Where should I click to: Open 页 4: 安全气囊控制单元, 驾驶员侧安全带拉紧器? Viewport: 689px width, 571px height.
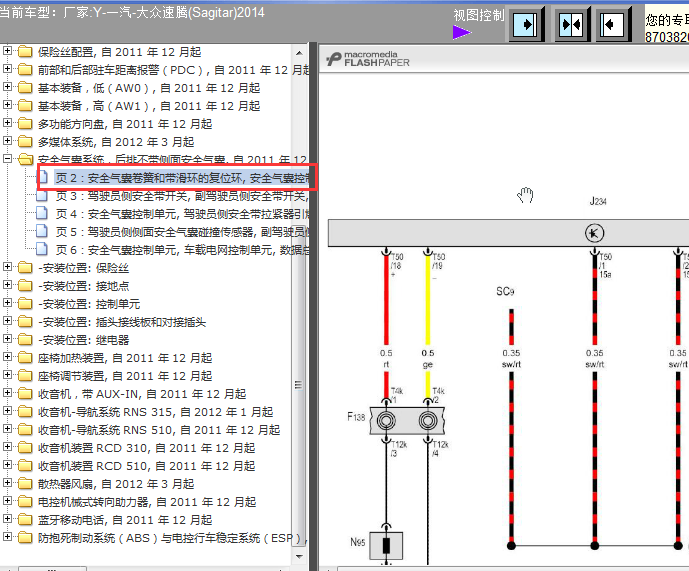pyautogui.click(x=182, y=214)
